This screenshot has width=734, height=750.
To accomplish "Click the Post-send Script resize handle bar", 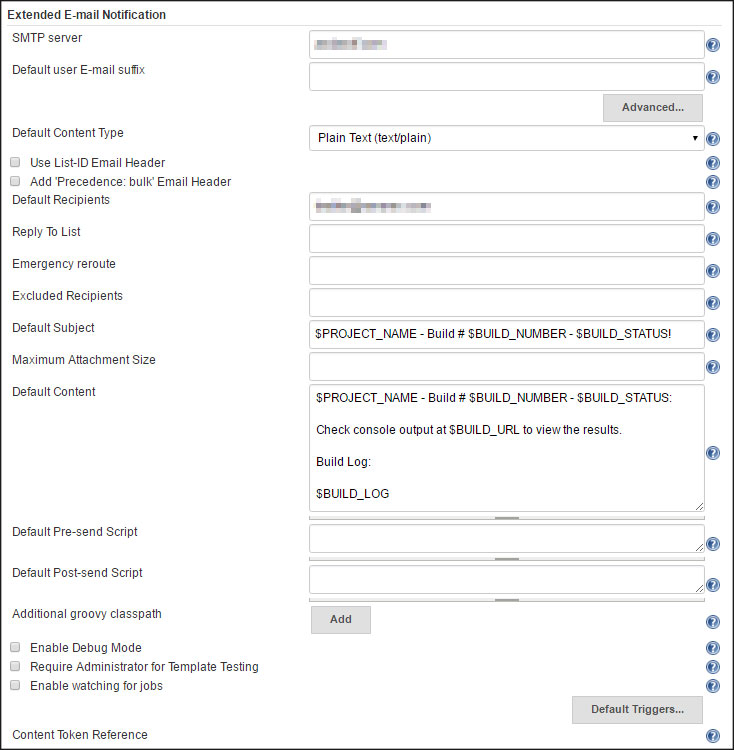I will (506, 600).
